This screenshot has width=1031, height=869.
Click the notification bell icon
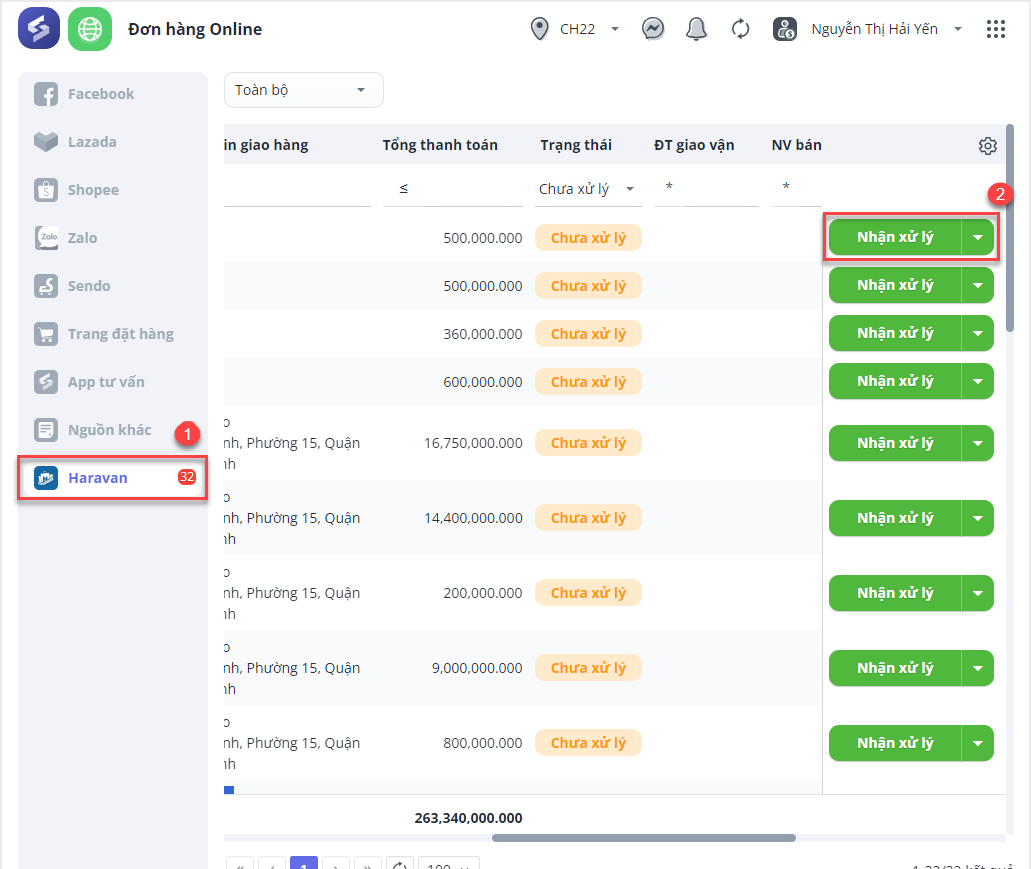696,29
